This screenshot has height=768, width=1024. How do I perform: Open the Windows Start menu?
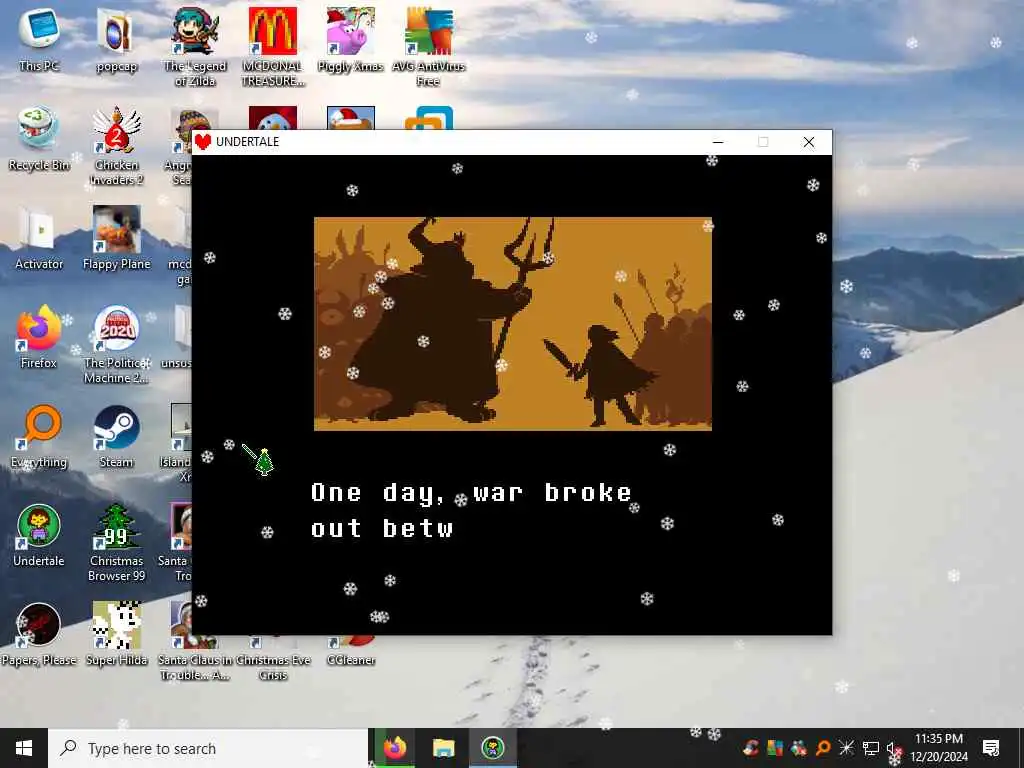coord(24,748)
